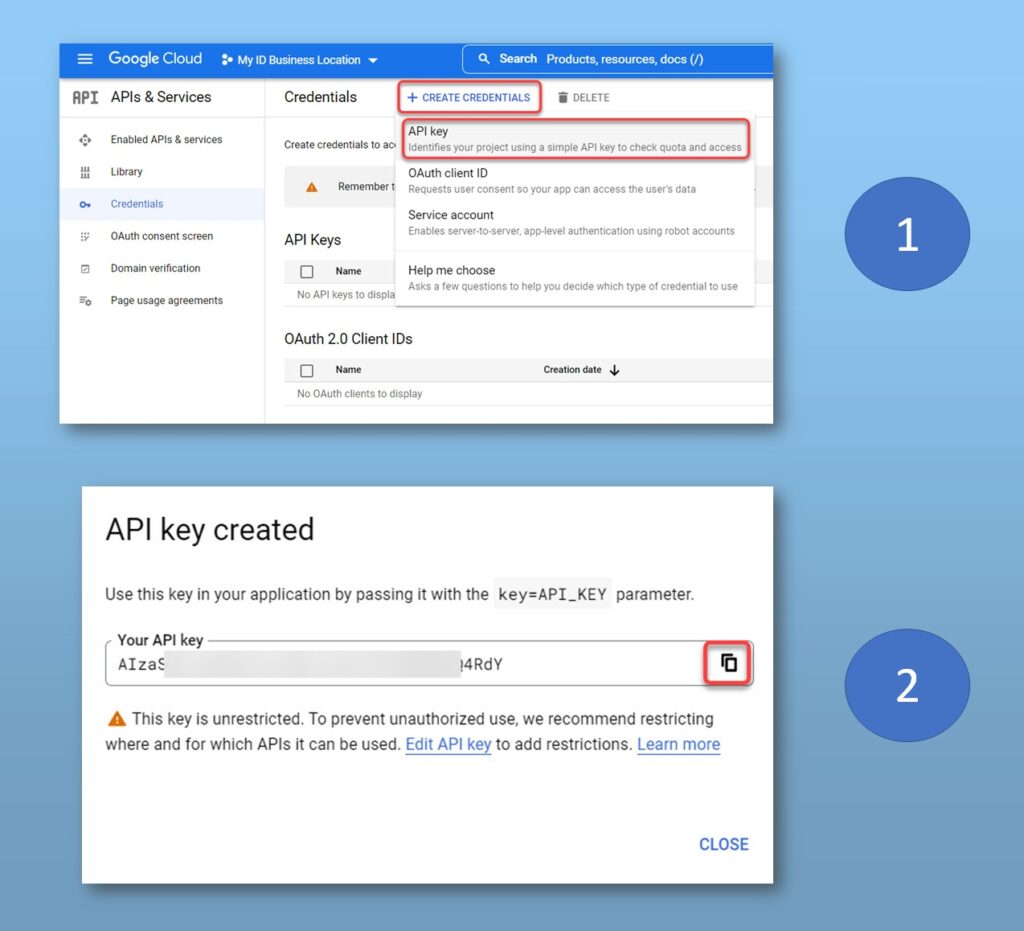The width and height of the screenshot is (1024, 931).
Task: Click the Domain verification icon
Action: pyautogui.click(x=85, y=269)
